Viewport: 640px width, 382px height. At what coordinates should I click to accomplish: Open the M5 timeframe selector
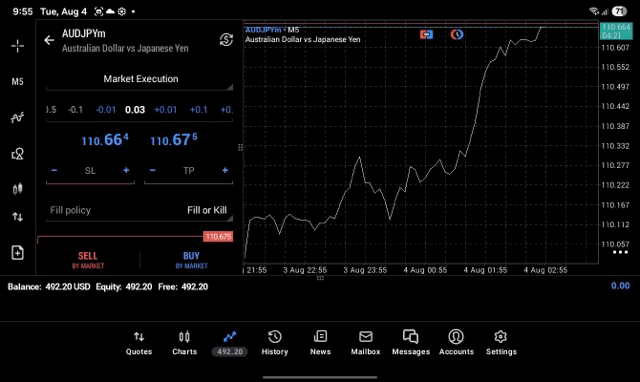[x=17, y=82]
